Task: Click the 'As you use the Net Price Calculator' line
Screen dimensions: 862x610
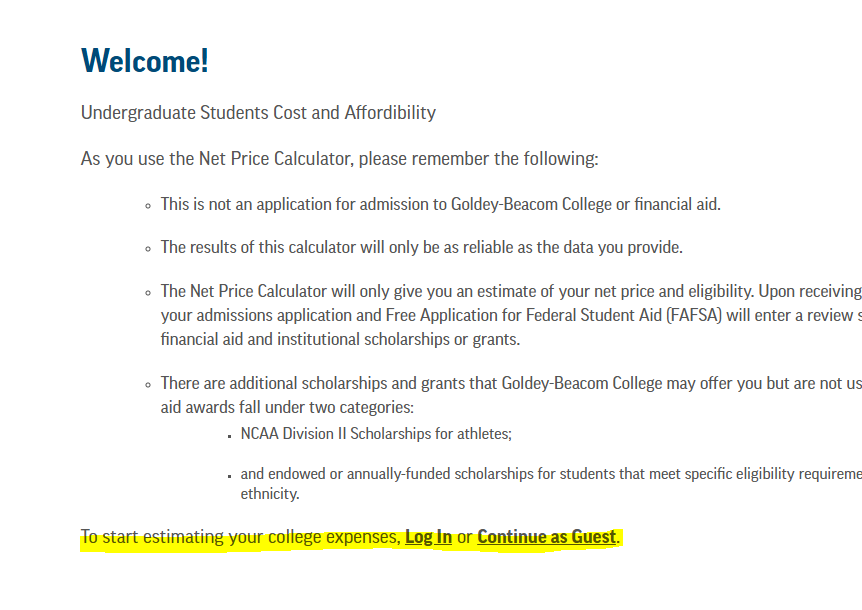Action: pos(339,159)
